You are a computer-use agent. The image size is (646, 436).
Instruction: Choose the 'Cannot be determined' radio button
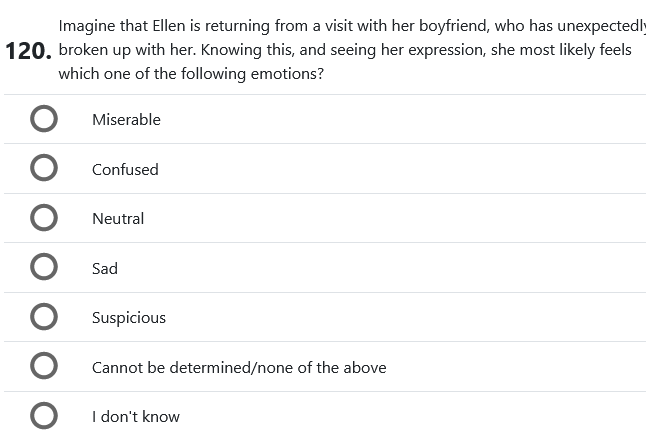click(x=43, y=367)
